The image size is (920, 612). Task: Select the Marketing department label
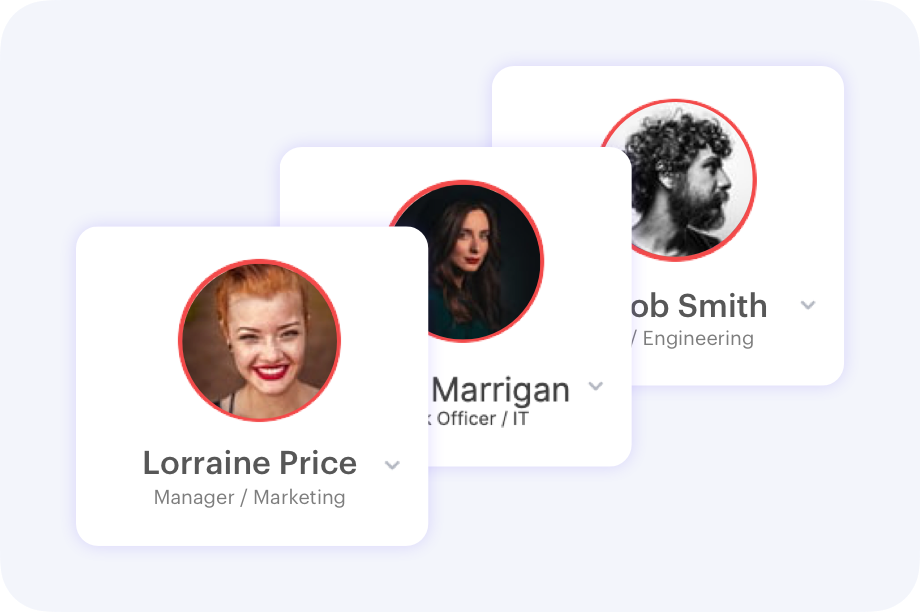299,498
